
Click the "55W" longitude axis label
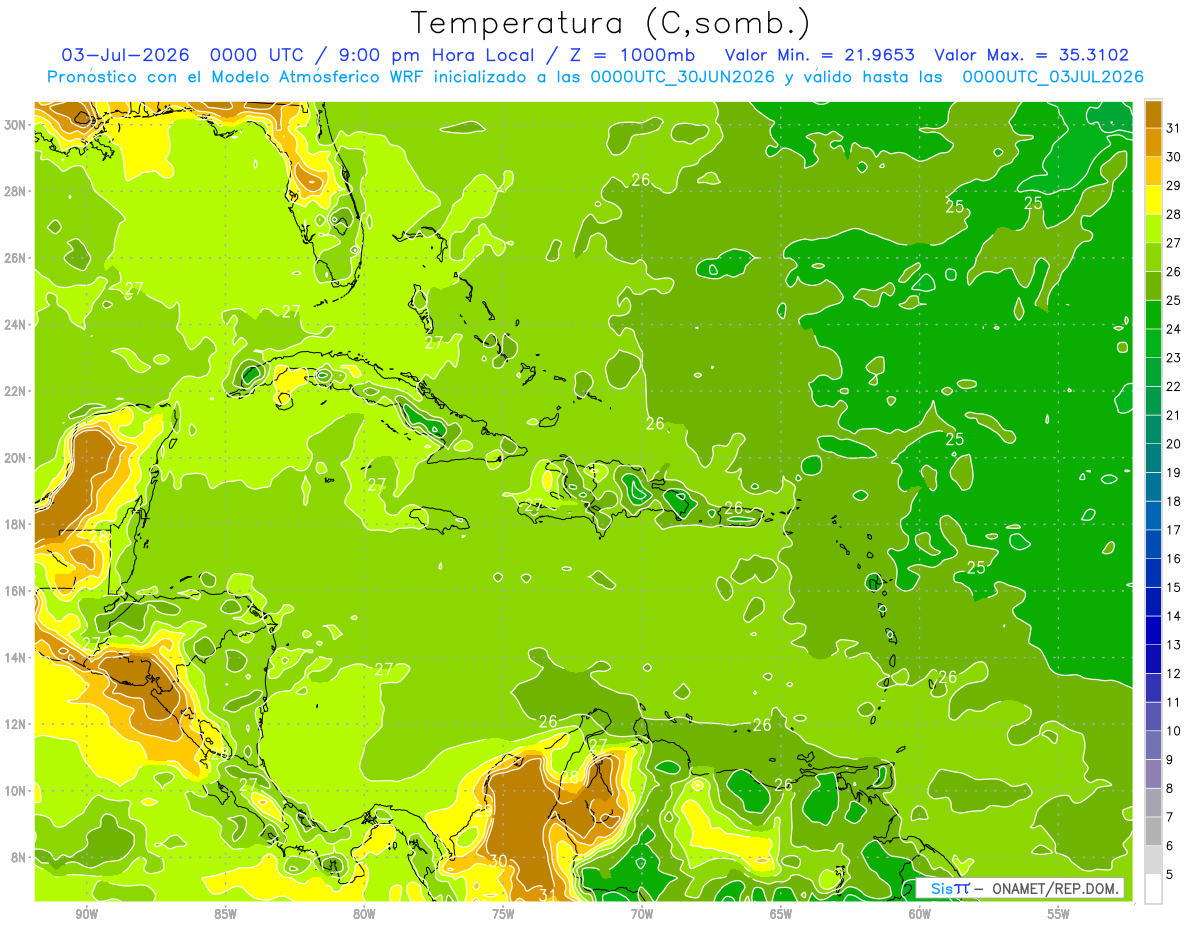tap(1059, 915)
